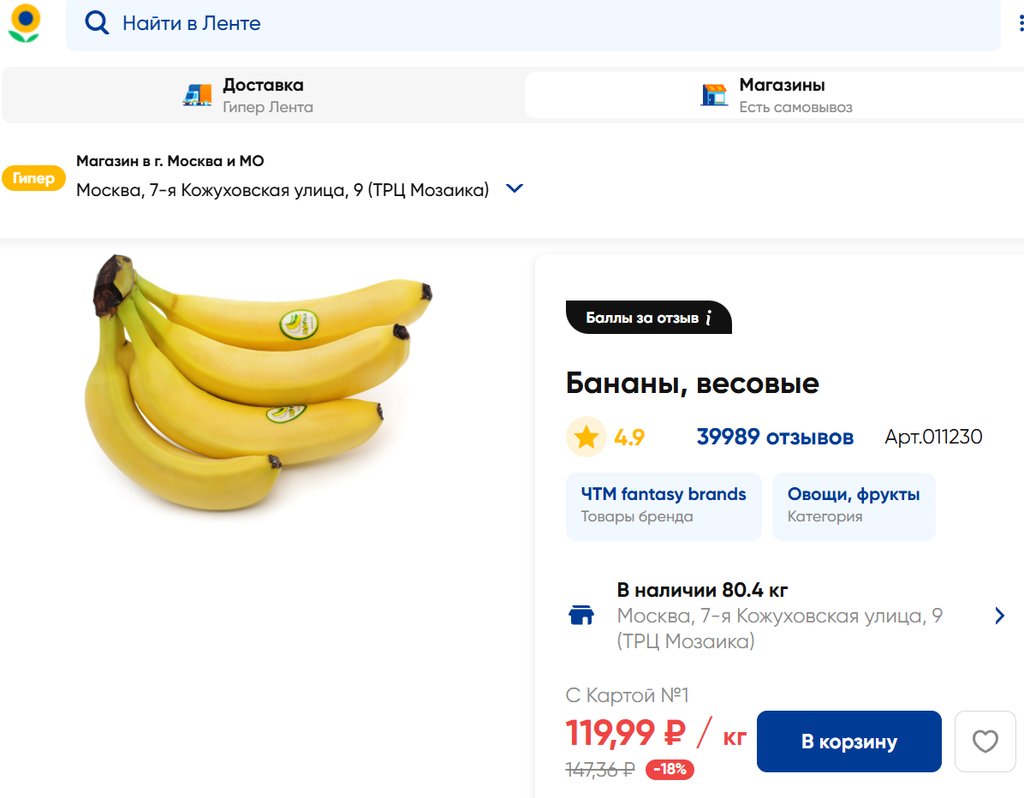Click the store icon beside availability
Viewport: 1024px width, 798px height.
[x=581, y=615]
